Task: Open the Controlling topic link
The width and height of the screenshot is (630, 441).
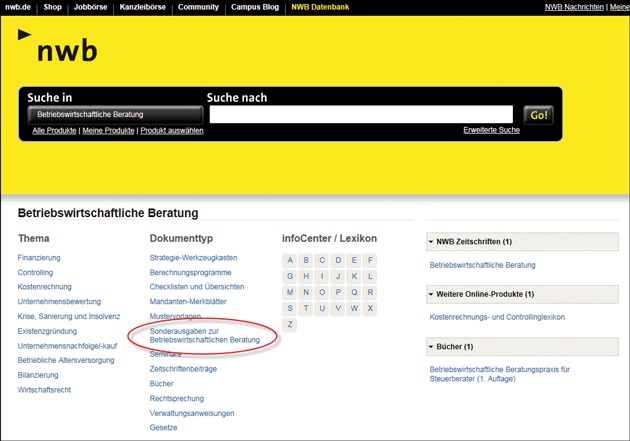Action: (36, 272)
